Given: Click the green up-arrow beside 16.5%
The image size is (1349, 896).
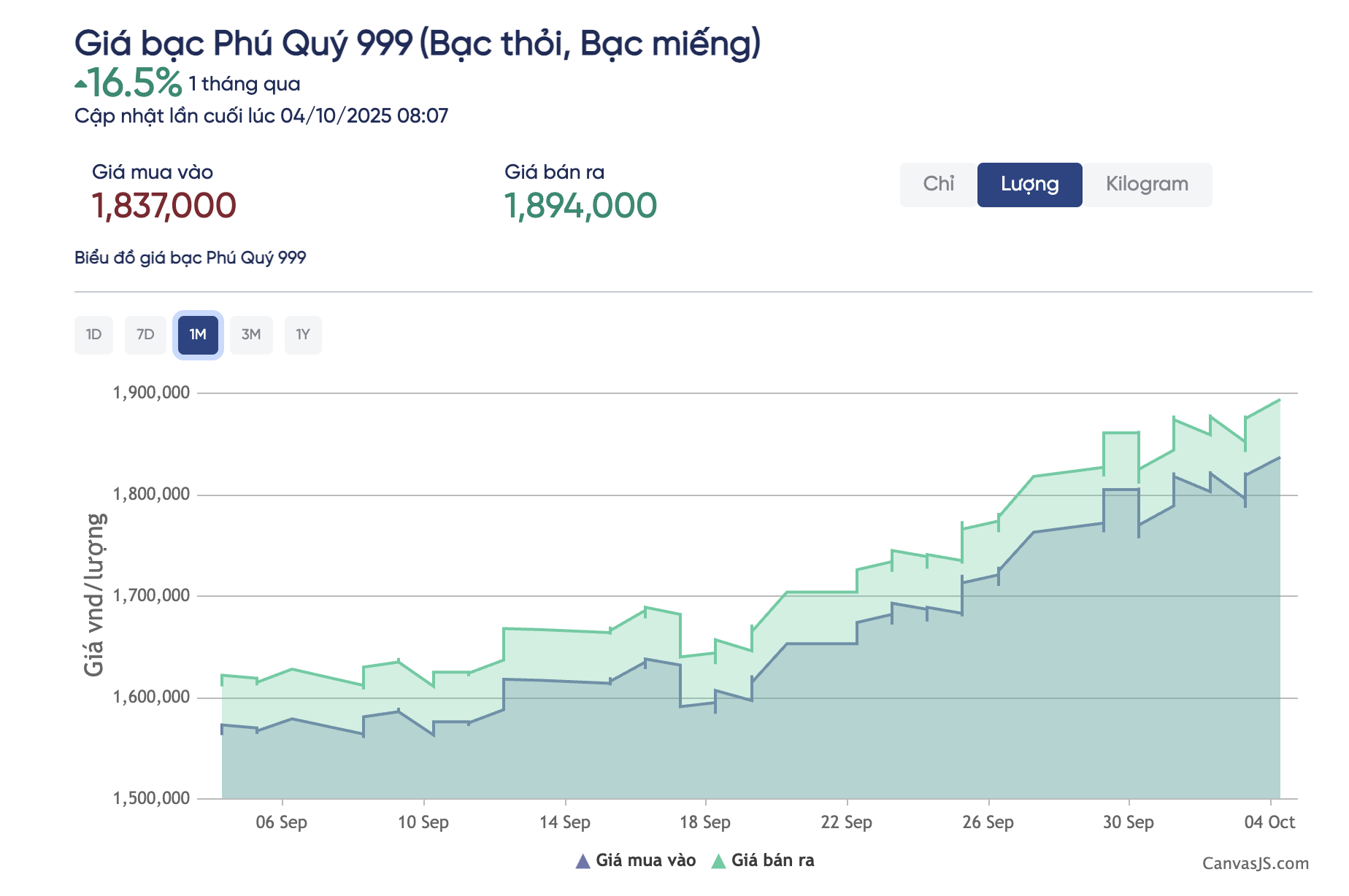Looking at the screenshot, I should 80,85.
